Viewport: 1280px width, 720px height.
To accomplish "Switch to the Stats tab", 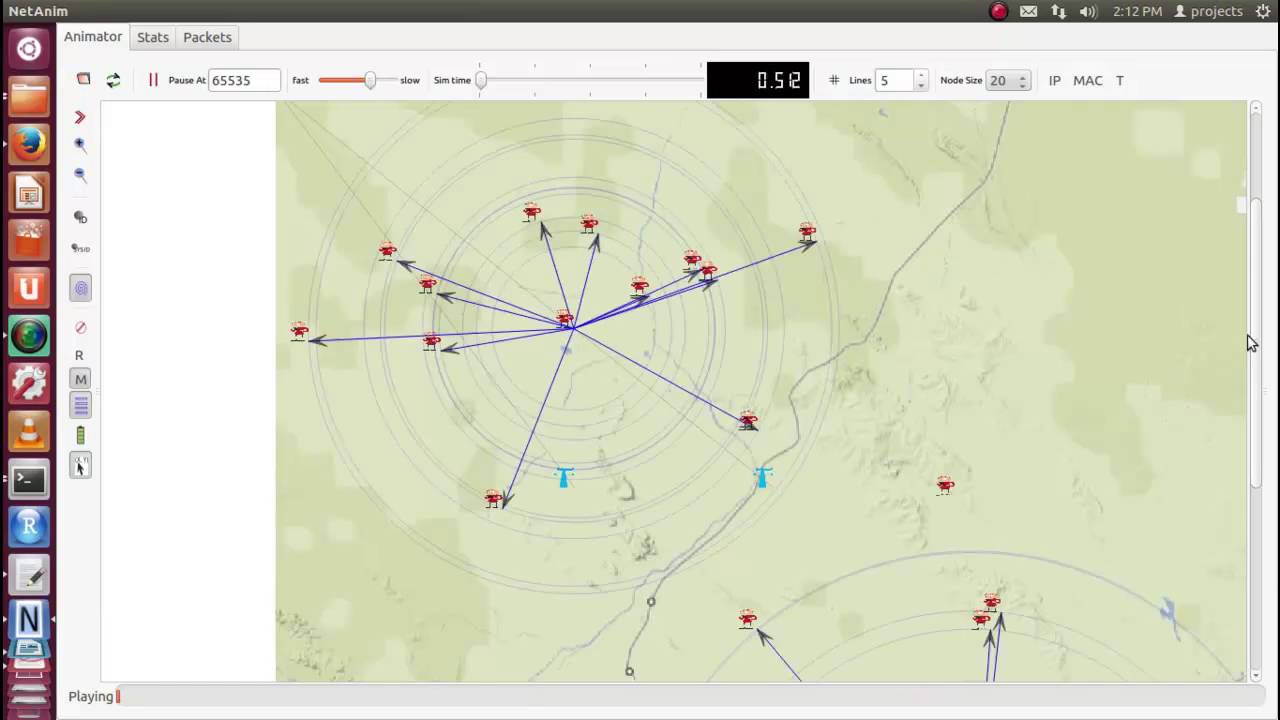I will pos(153,37).
